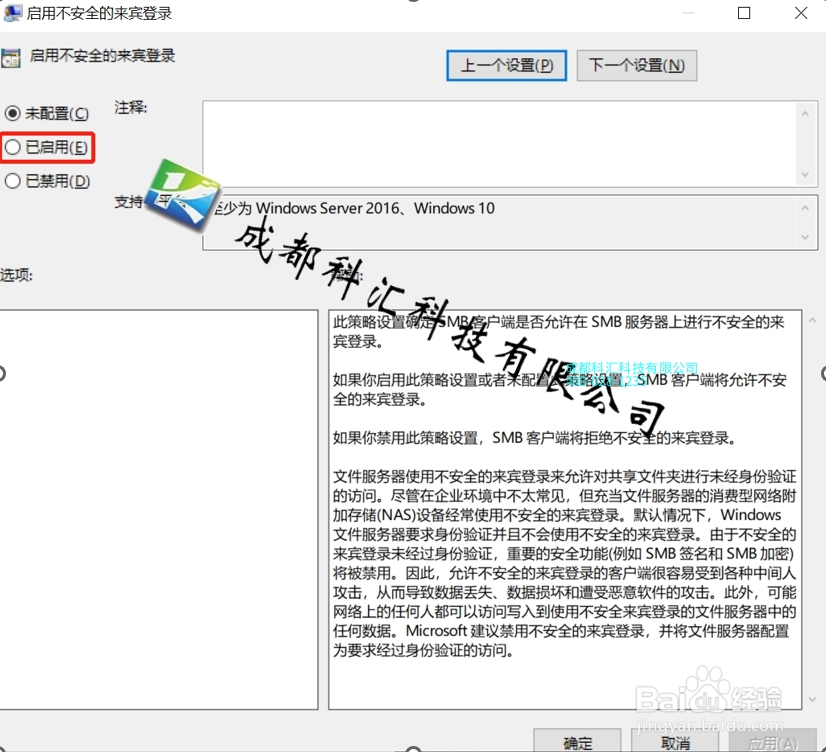Click help paragraph starting '文件服务器使用不安全的来宾登录'

pyautogui.click(x=564, y=563)
